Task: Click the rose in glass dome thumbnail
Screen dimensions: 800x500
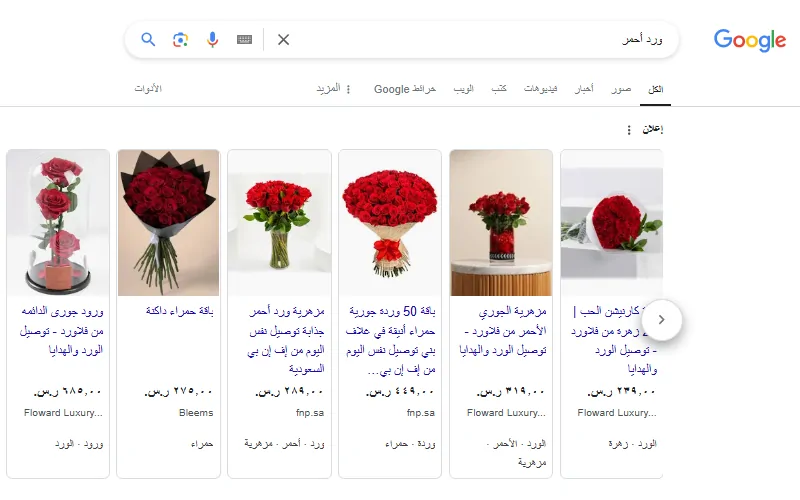Action: coord(58,223)
